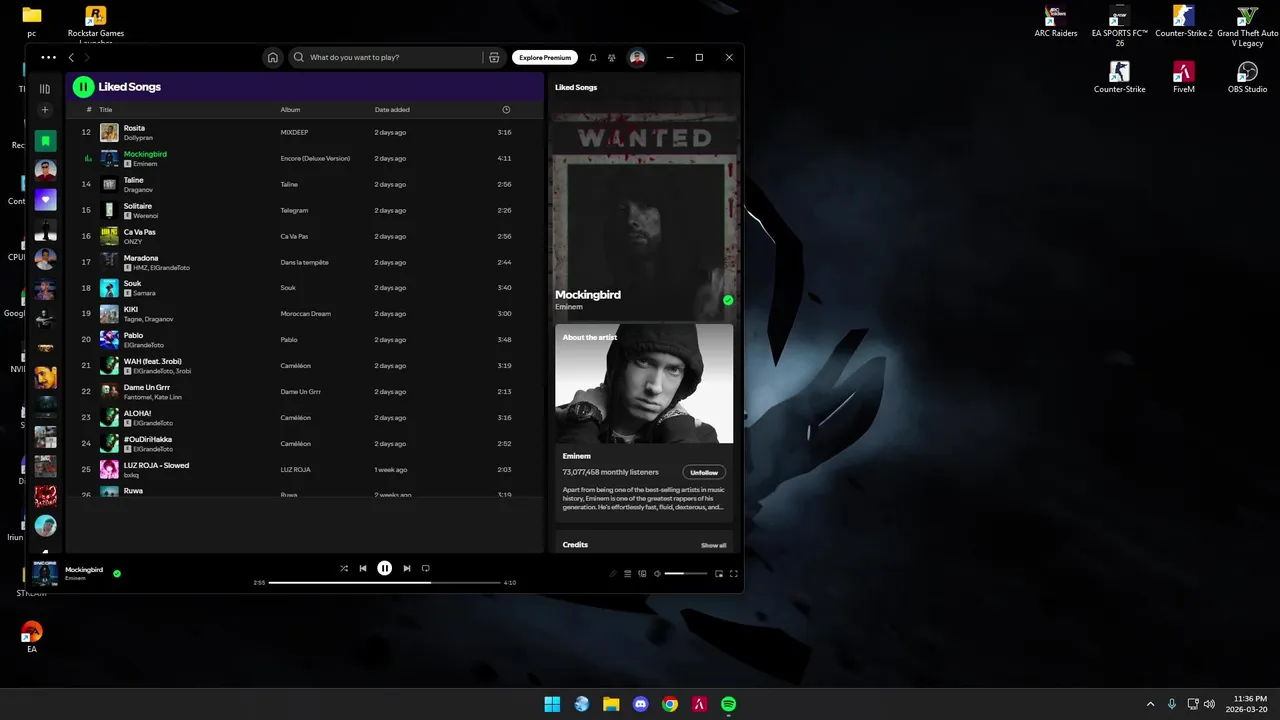Open the purple heart Liked Songs sidebar item
The width and height of the screenshot is (1280, 720).
pyautogui.click(x=45, y=200)
